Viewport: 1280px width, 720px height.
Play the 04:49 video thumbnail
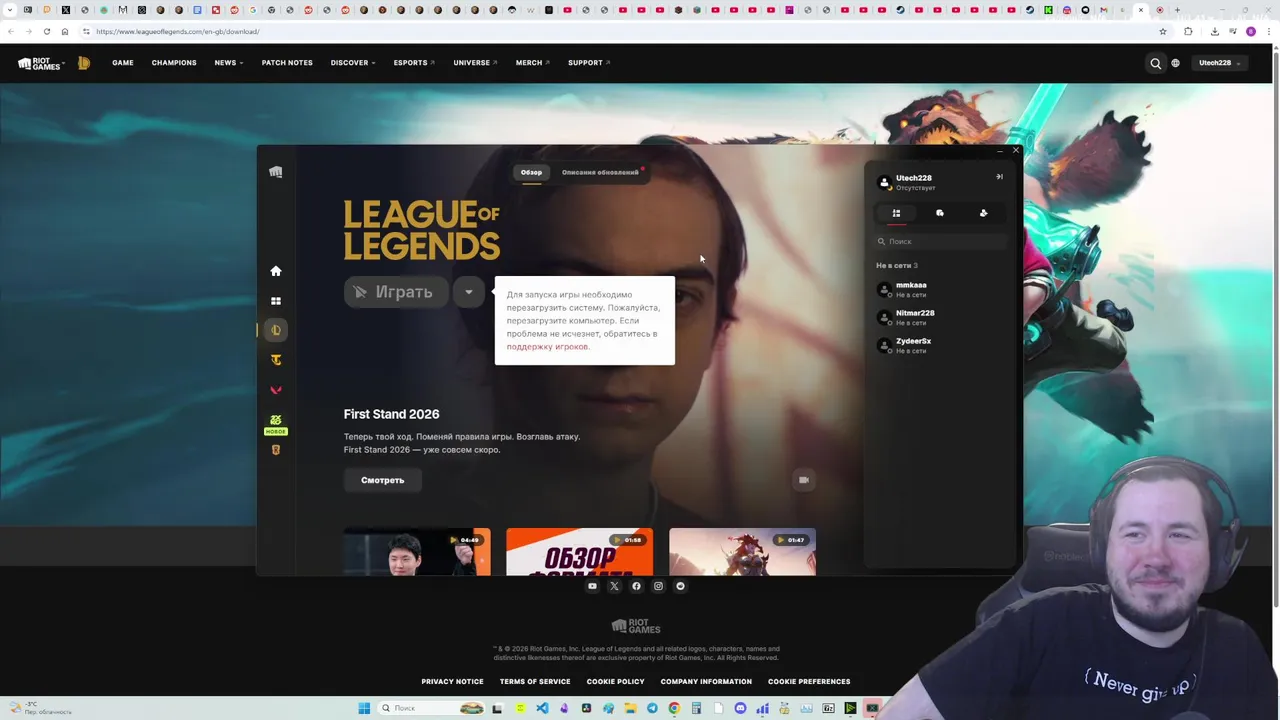(417, 552)
